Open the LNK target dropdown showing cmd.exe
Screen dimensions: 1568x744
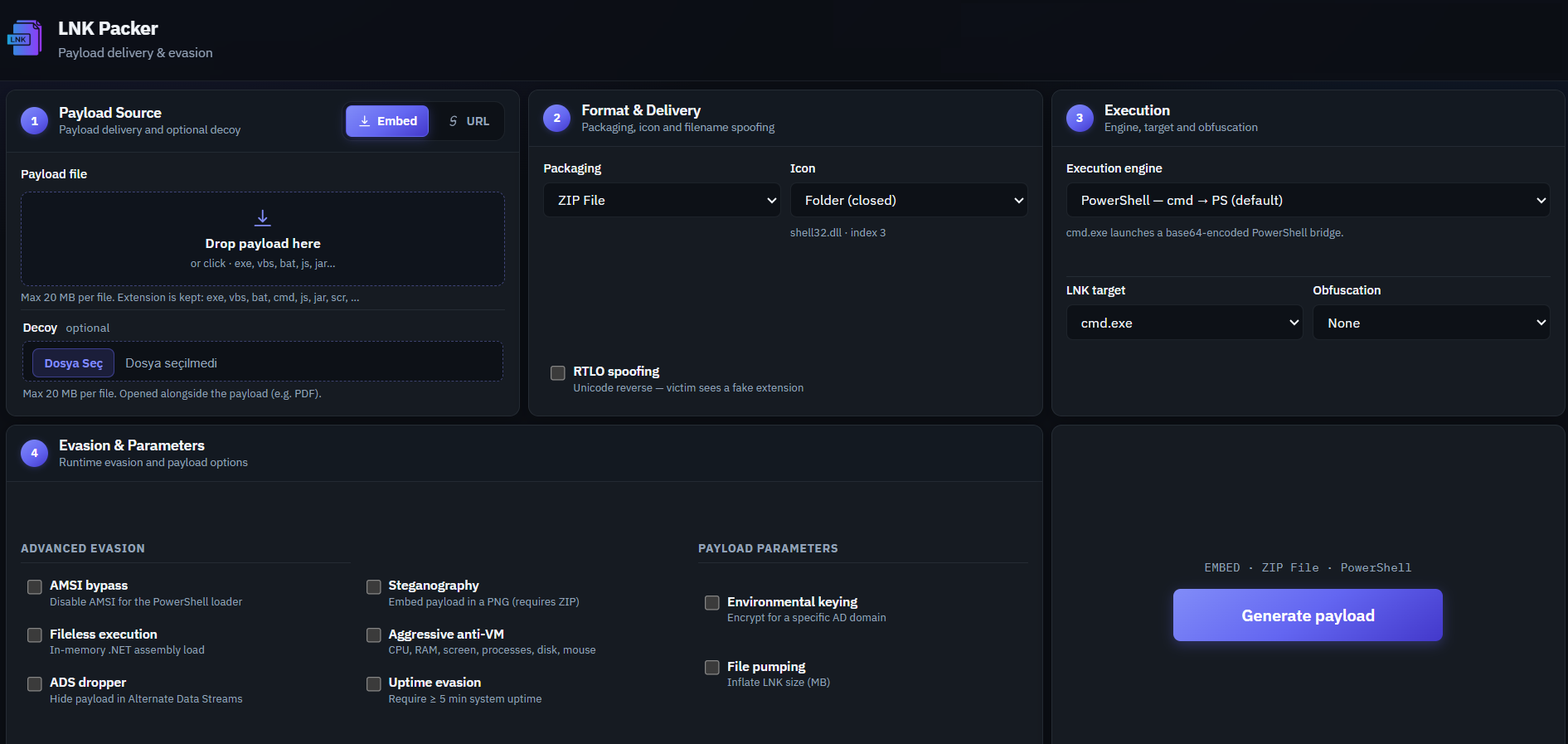(x=1184, y=323)
